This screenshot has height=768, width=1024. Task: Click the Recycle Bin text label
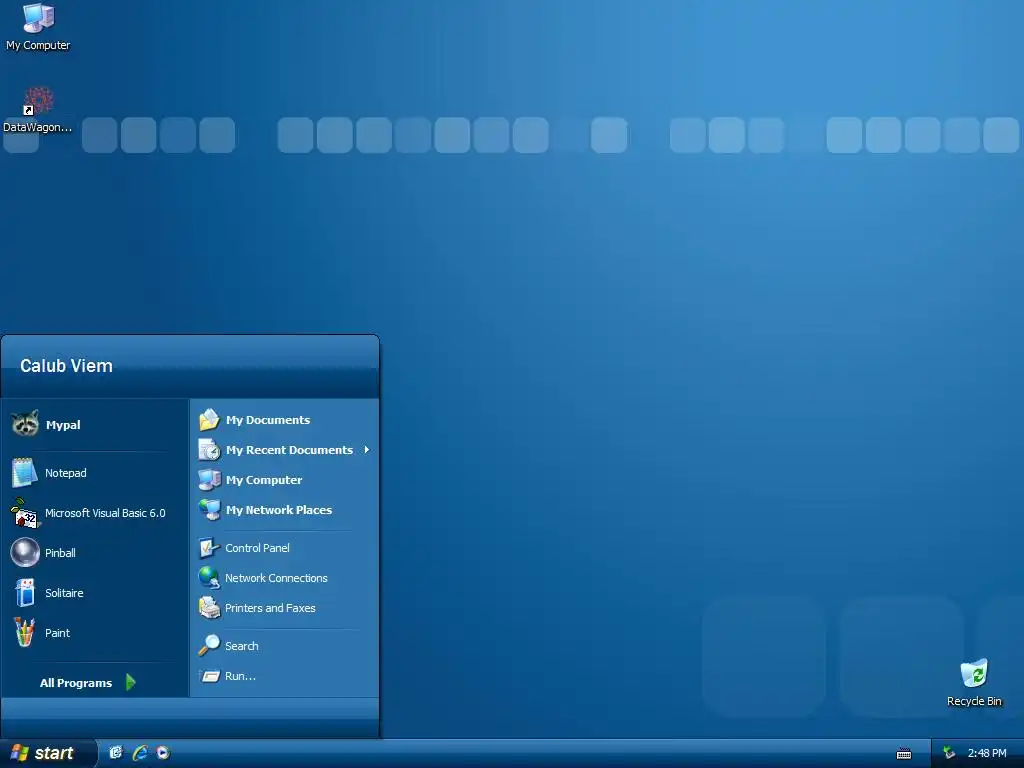(x=974, y=701)
